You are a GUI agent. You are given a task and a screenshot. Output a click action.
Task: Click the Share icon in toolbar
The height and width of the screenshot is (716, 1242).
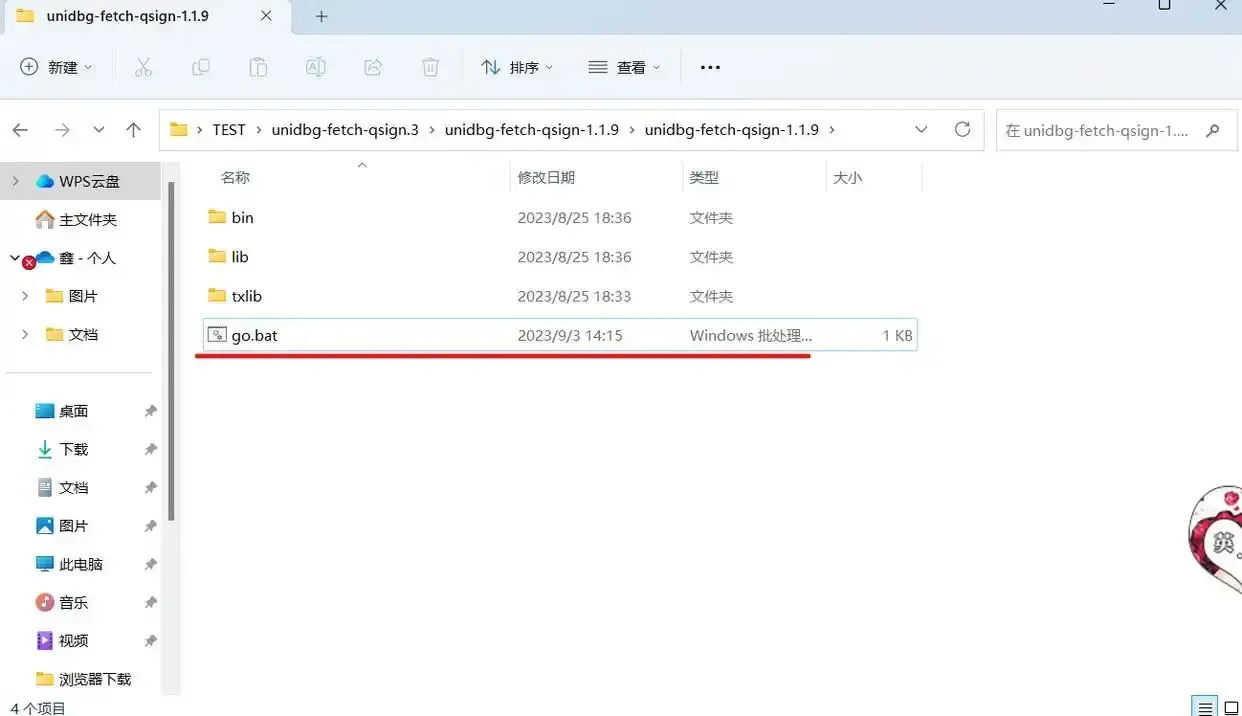(373, 67)
